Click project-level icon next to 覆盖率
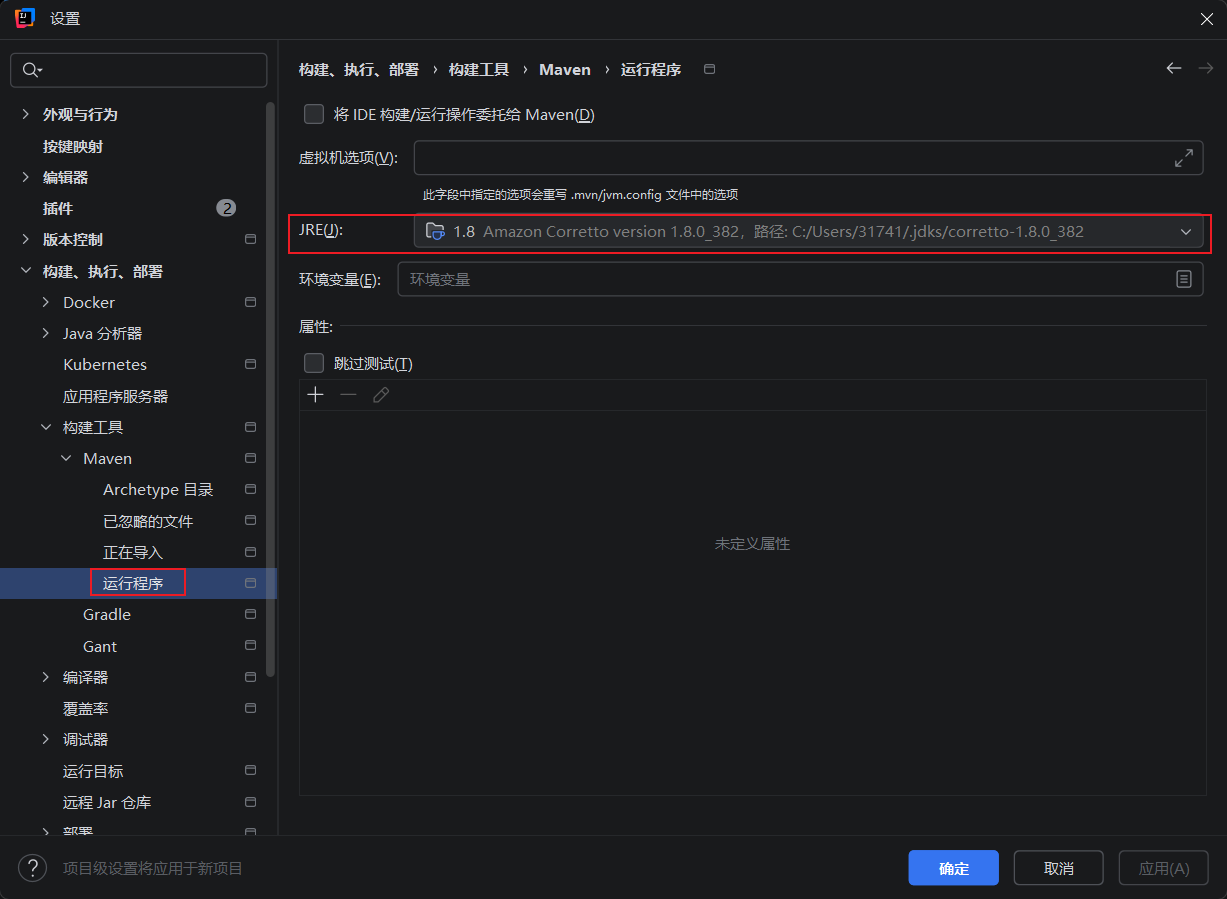The width and height of the screenshot is (1227, 899). click(x=250, y=708)
